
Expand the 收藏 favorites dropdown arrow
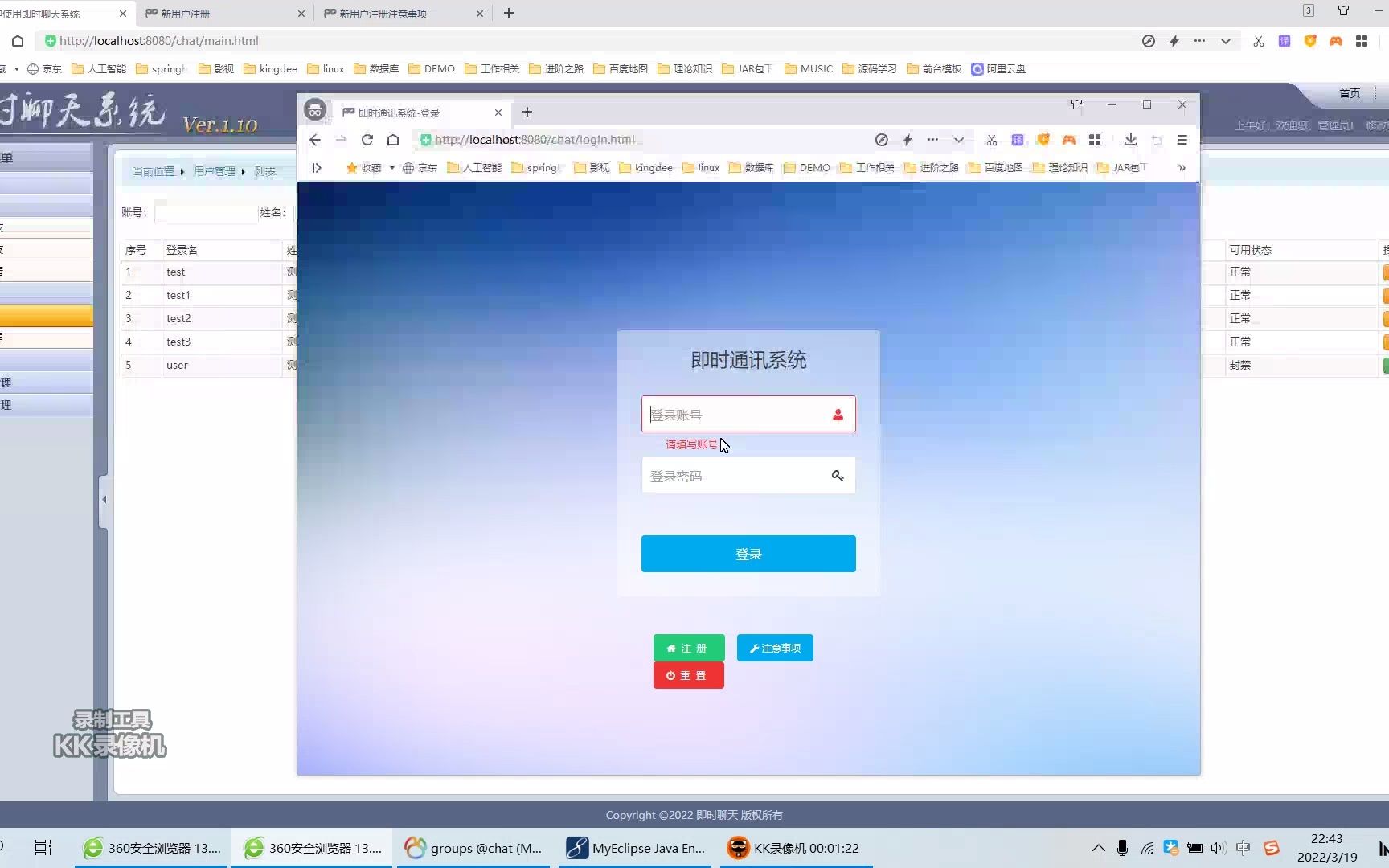(391, 167)
